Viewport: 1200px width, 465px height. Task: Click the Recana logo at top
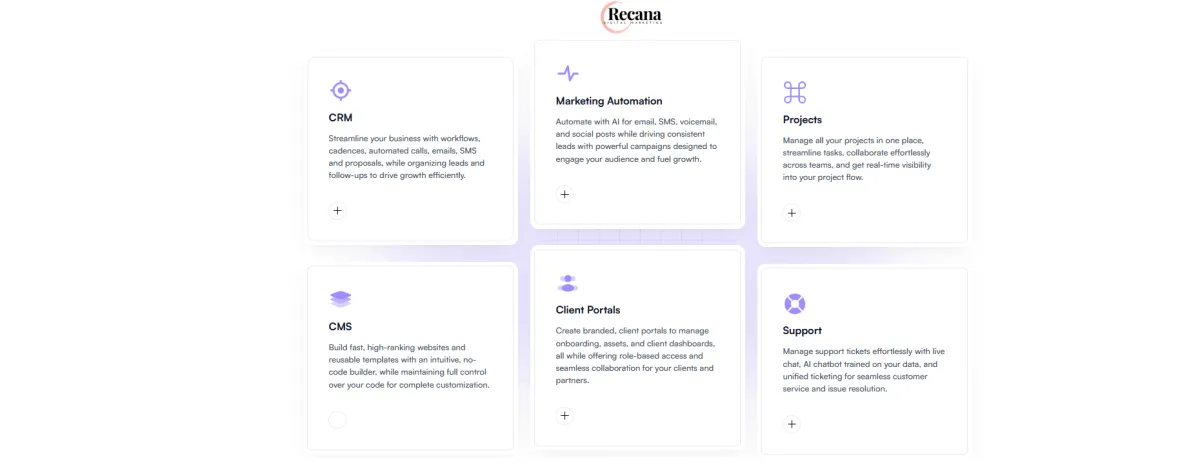click(631, 16)
